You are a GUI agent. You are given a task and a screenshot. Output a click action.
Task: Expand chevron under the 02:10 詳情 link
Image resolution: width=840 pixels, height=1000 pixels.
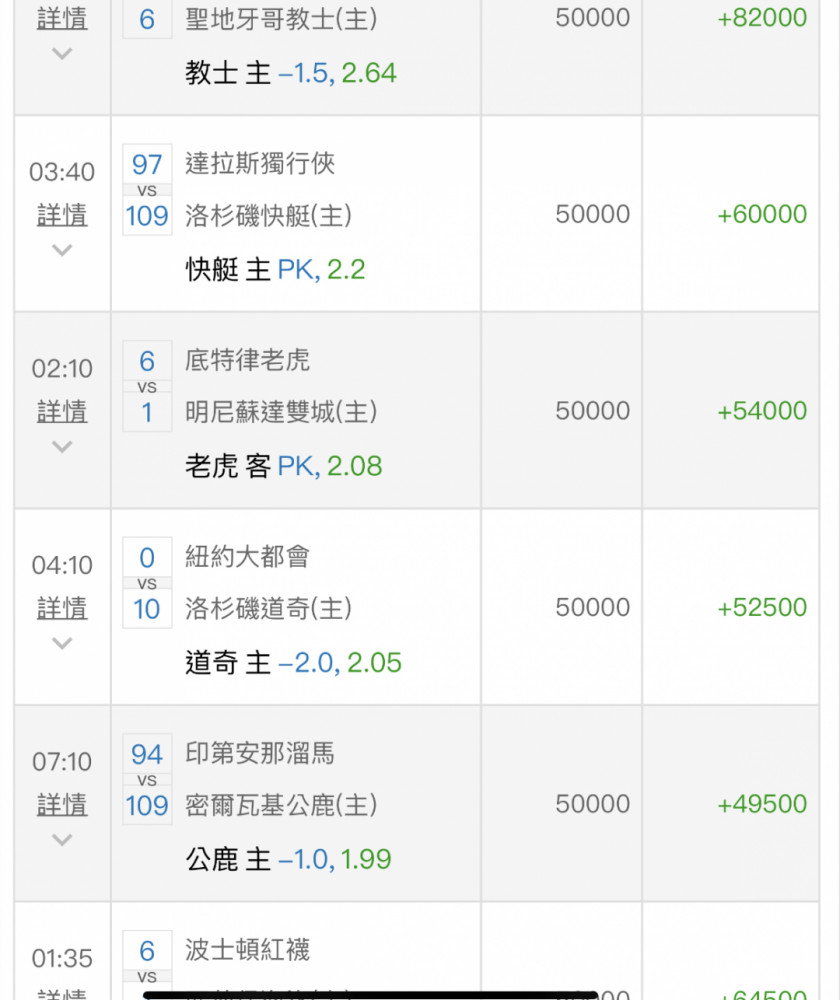pyautogui.click(x=62, y=446)
